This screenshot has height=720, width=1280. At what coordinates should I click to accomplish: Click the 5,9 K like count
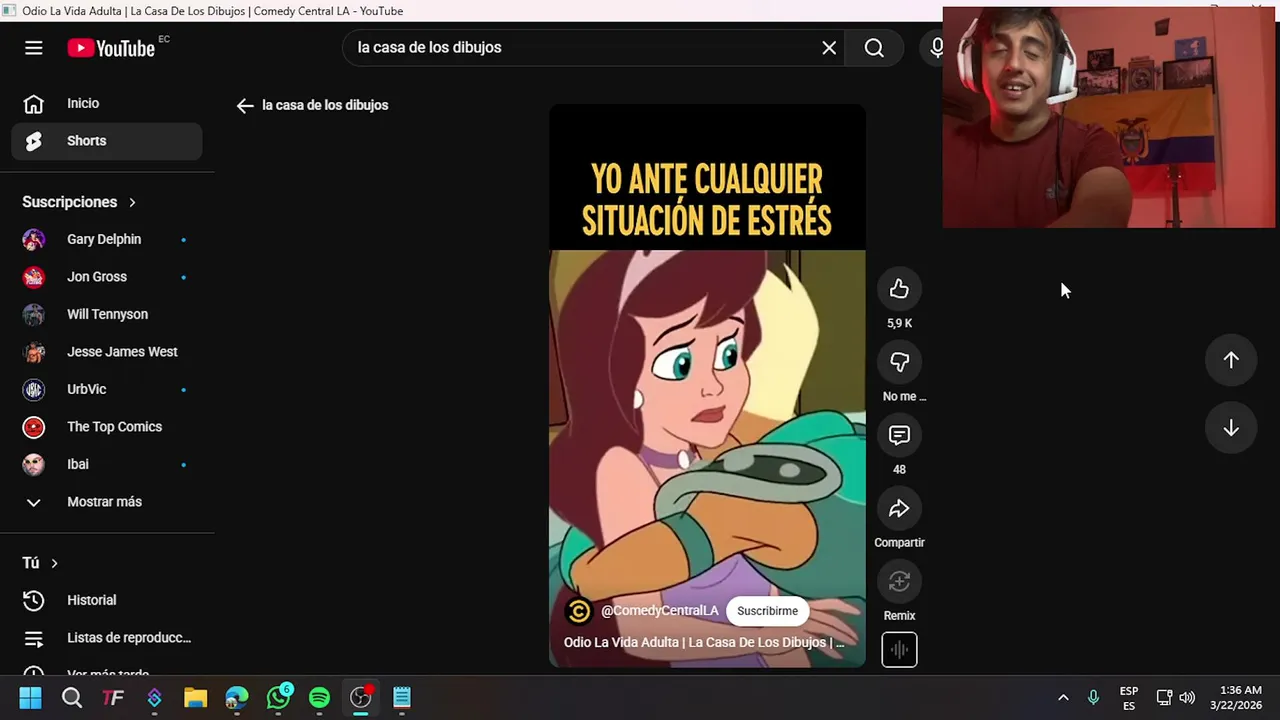coord(899,323)
